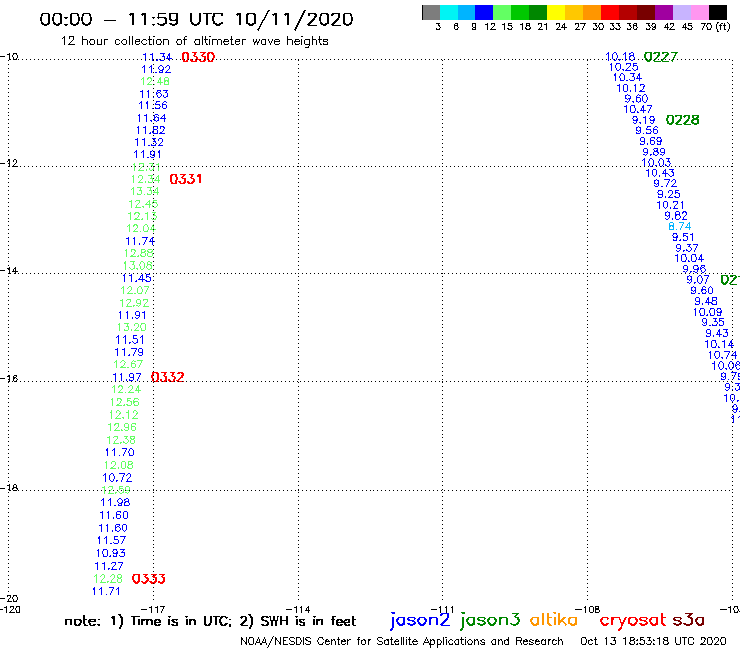
Task: Click the wave height value 9.72
Action: pos(665,183)
